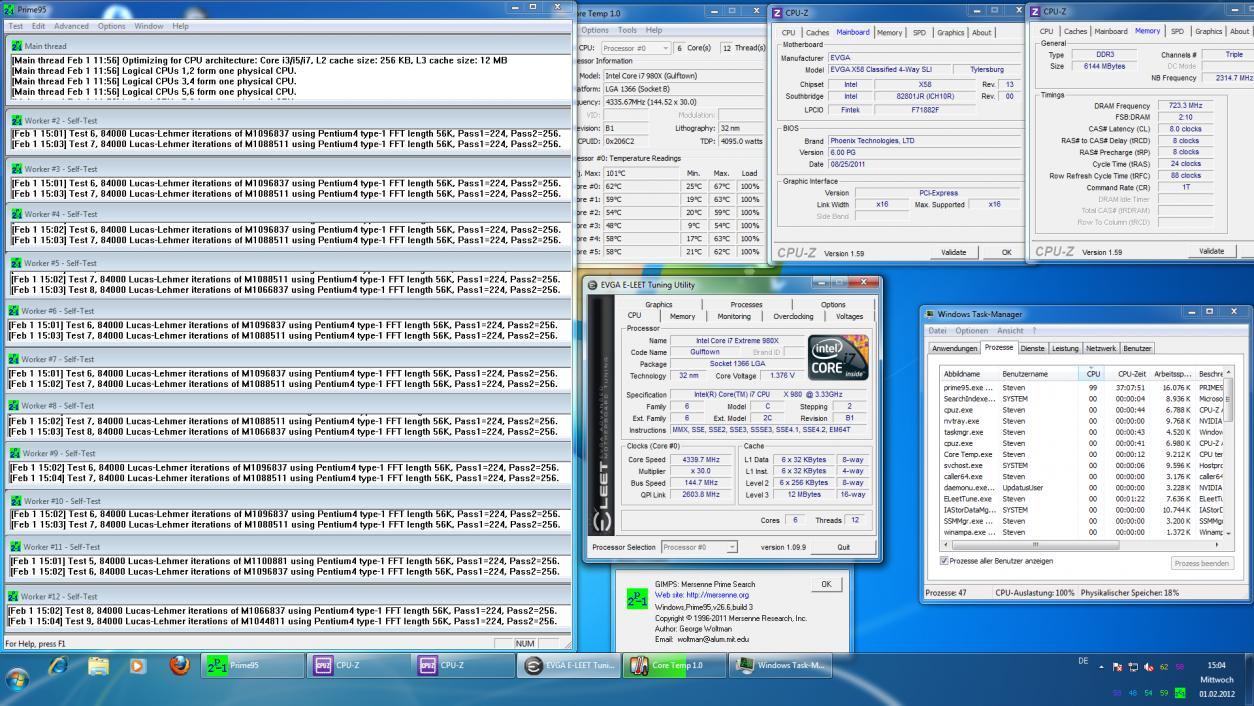Screen dimensions: 1254x706
Task: Open the volume speaker tray icon
Action: (1149, 665)
